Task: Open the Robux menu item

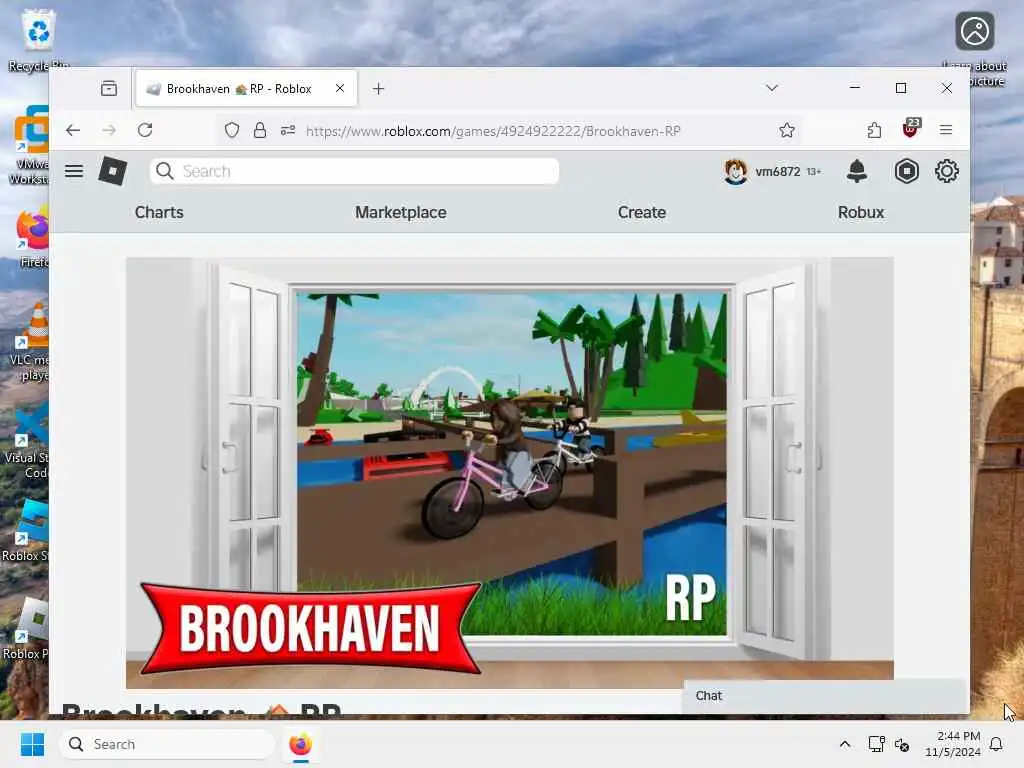Action: tap(861, 212)
